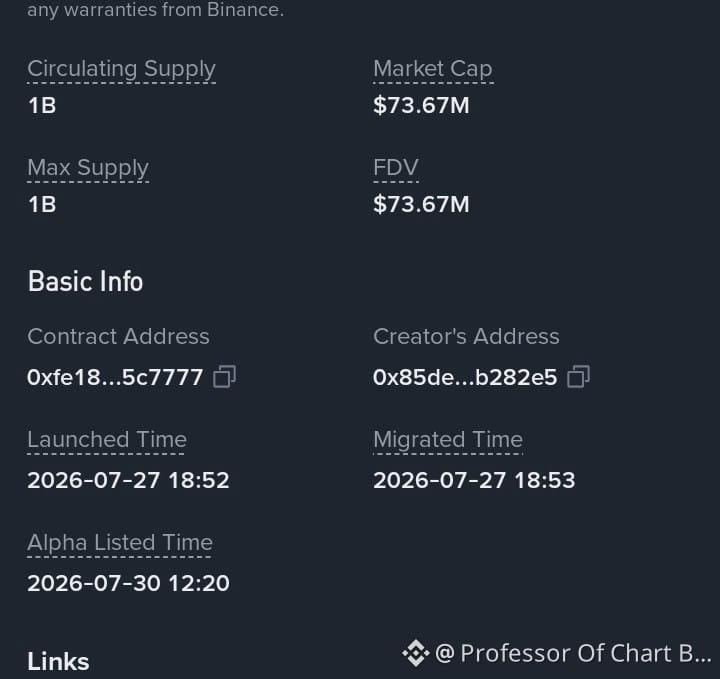The width and height of the screenshot is (720, 679).
Task: Open the Launched Time label info
Action: 107,439
